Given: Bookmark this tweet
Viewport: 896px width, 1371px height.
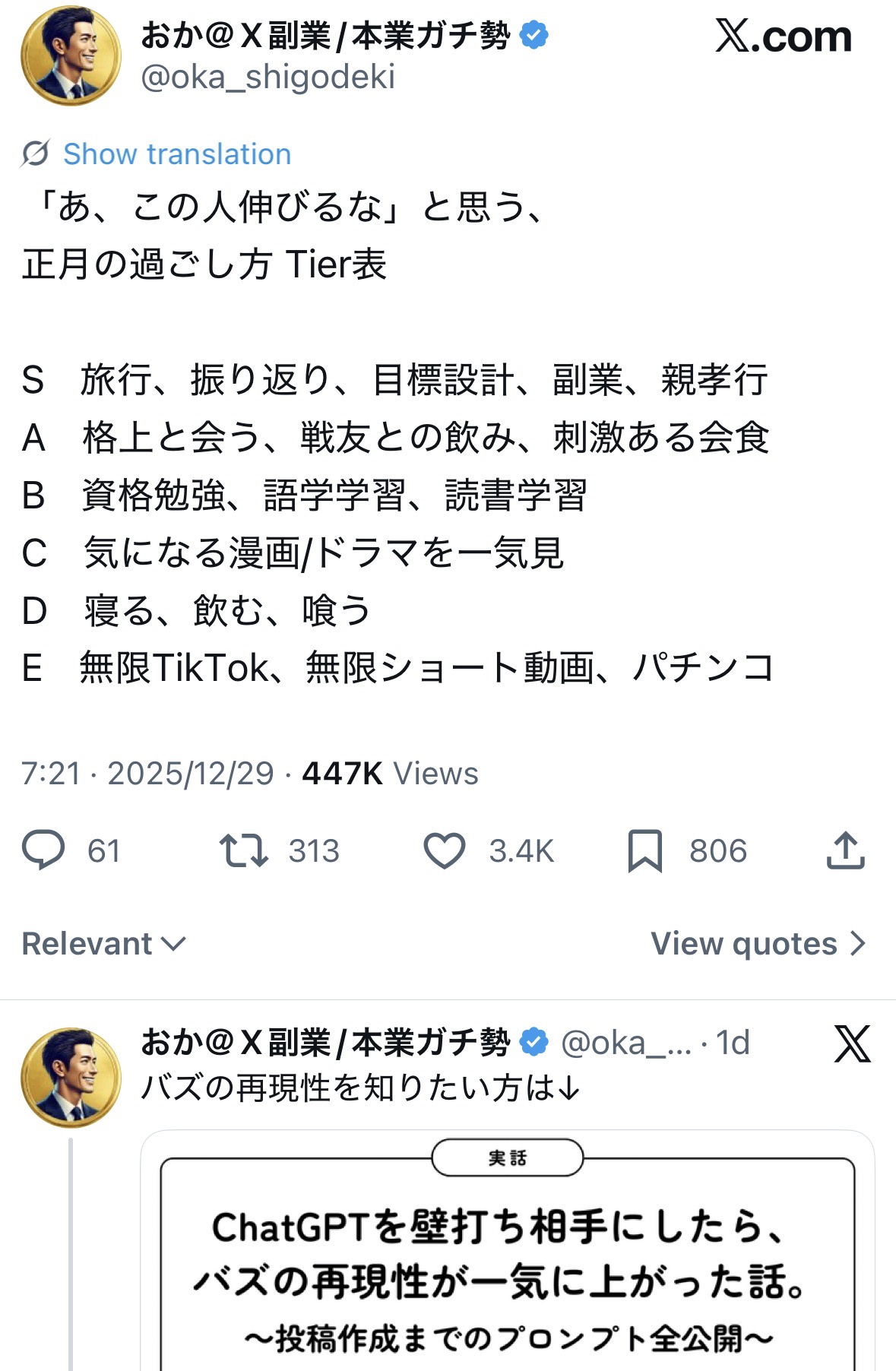Looking at the screenshot, I should [644, 850].
